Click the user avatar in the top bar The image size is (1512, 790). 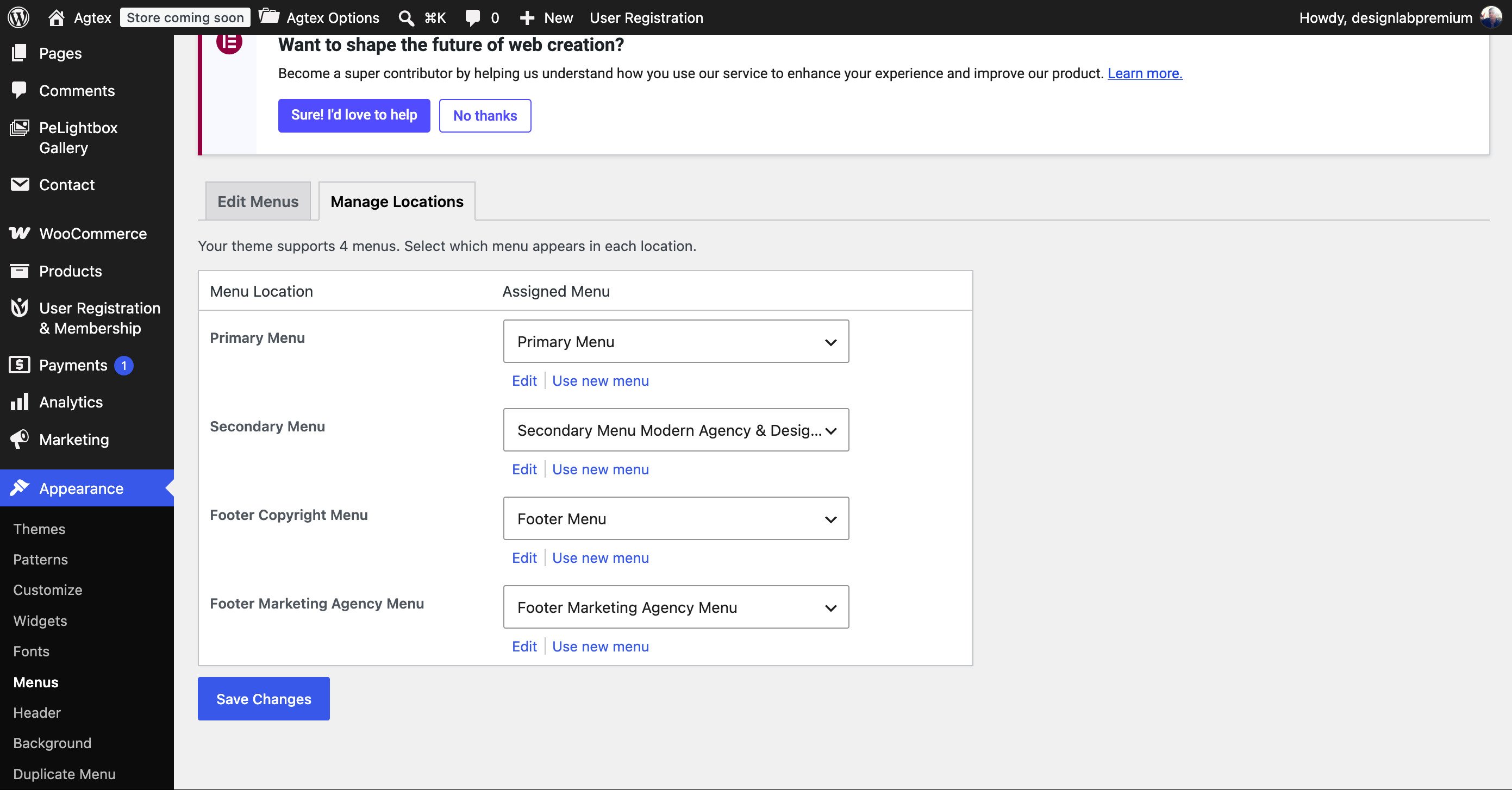(1491, 17)
